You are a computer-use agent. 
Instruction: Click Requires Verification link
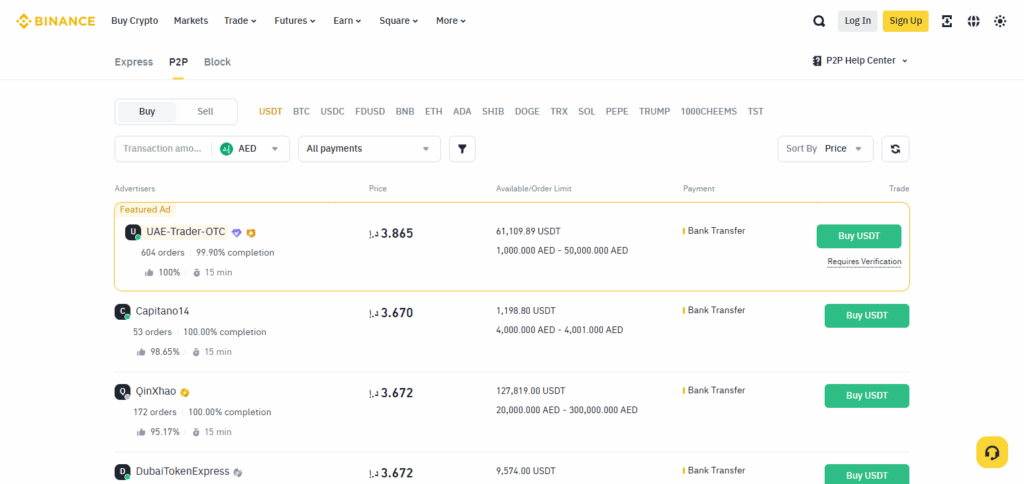pos(864,262)
